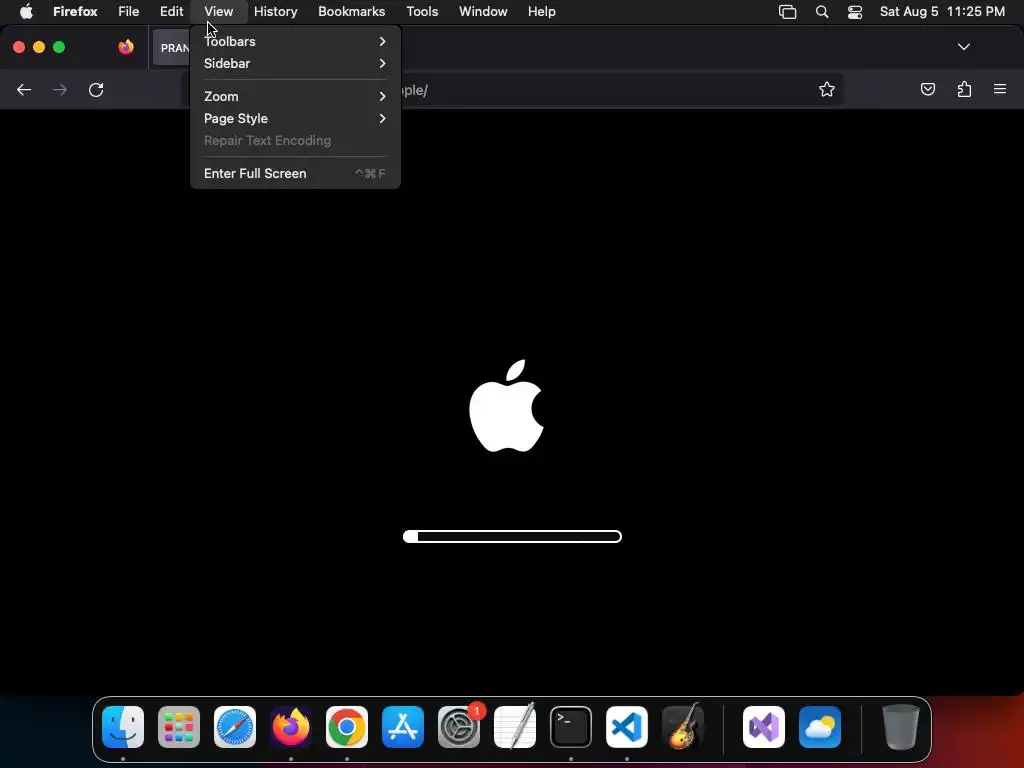Expand the Toolbars submenu
Screen dimensions: 1024x768
[295, 41]
